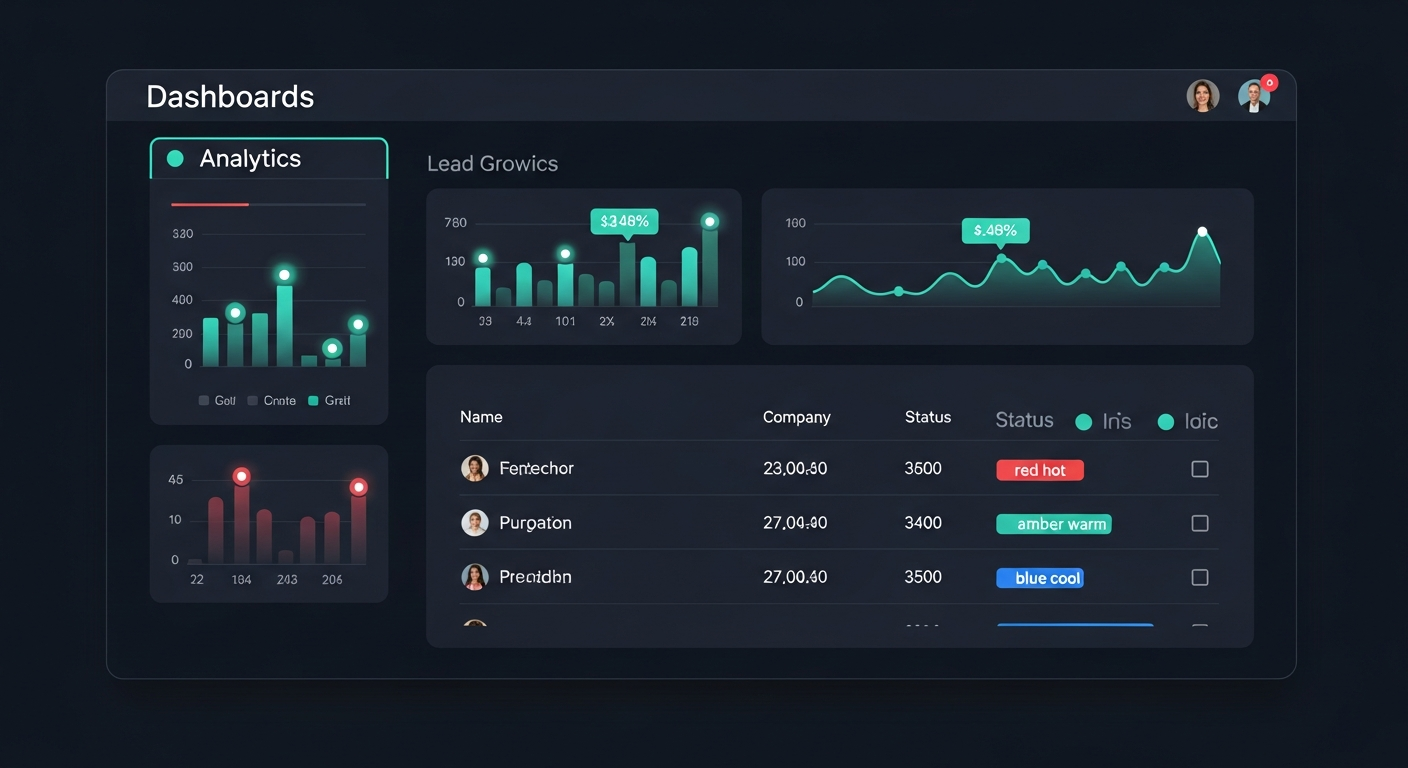This screenshot has width=1408, height=768.
Task: Toggle the Grait legend entry
Action: [329, 400]
